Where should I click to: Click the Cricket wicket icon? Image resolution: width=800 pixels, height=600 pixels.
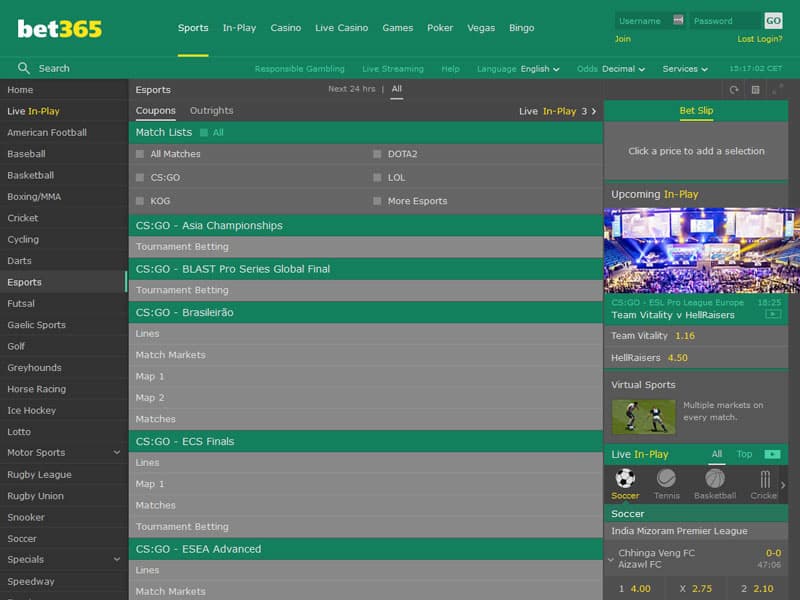[764, 479]
